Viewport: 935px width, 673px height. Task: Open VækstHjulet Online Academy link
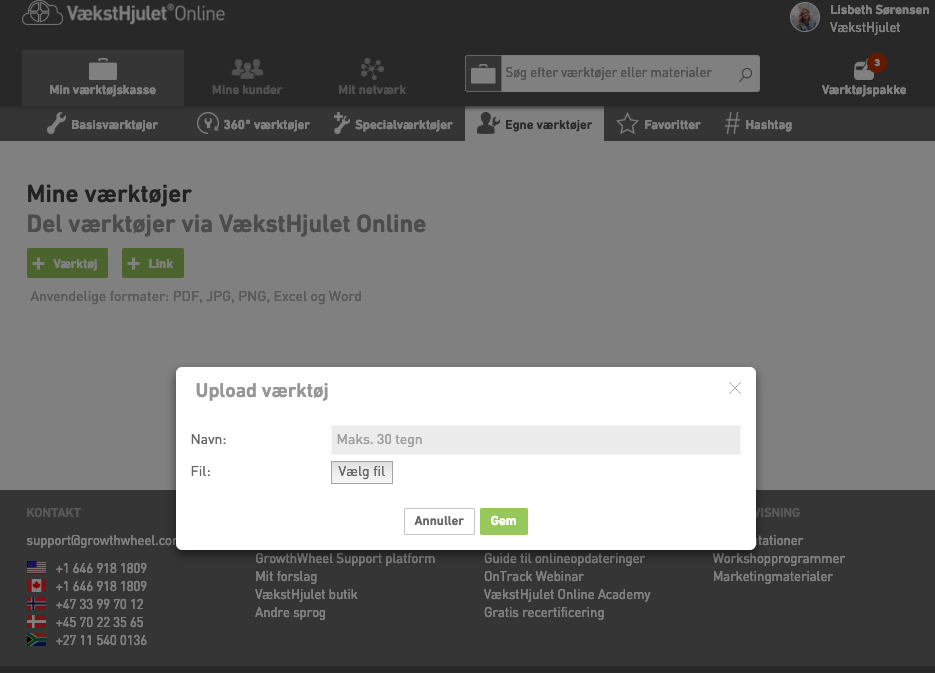(567, 594)
